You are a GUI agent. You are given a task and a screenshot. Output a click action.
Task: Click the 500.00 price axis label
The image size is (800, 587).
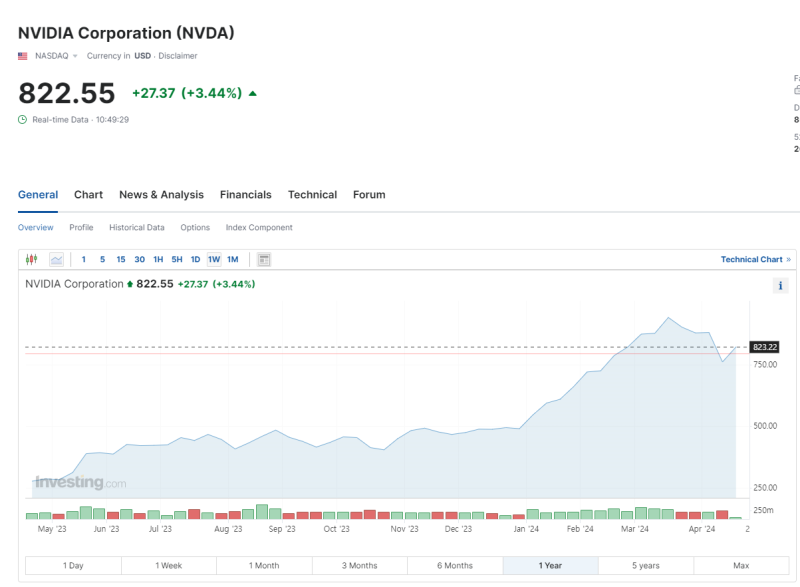765,426
